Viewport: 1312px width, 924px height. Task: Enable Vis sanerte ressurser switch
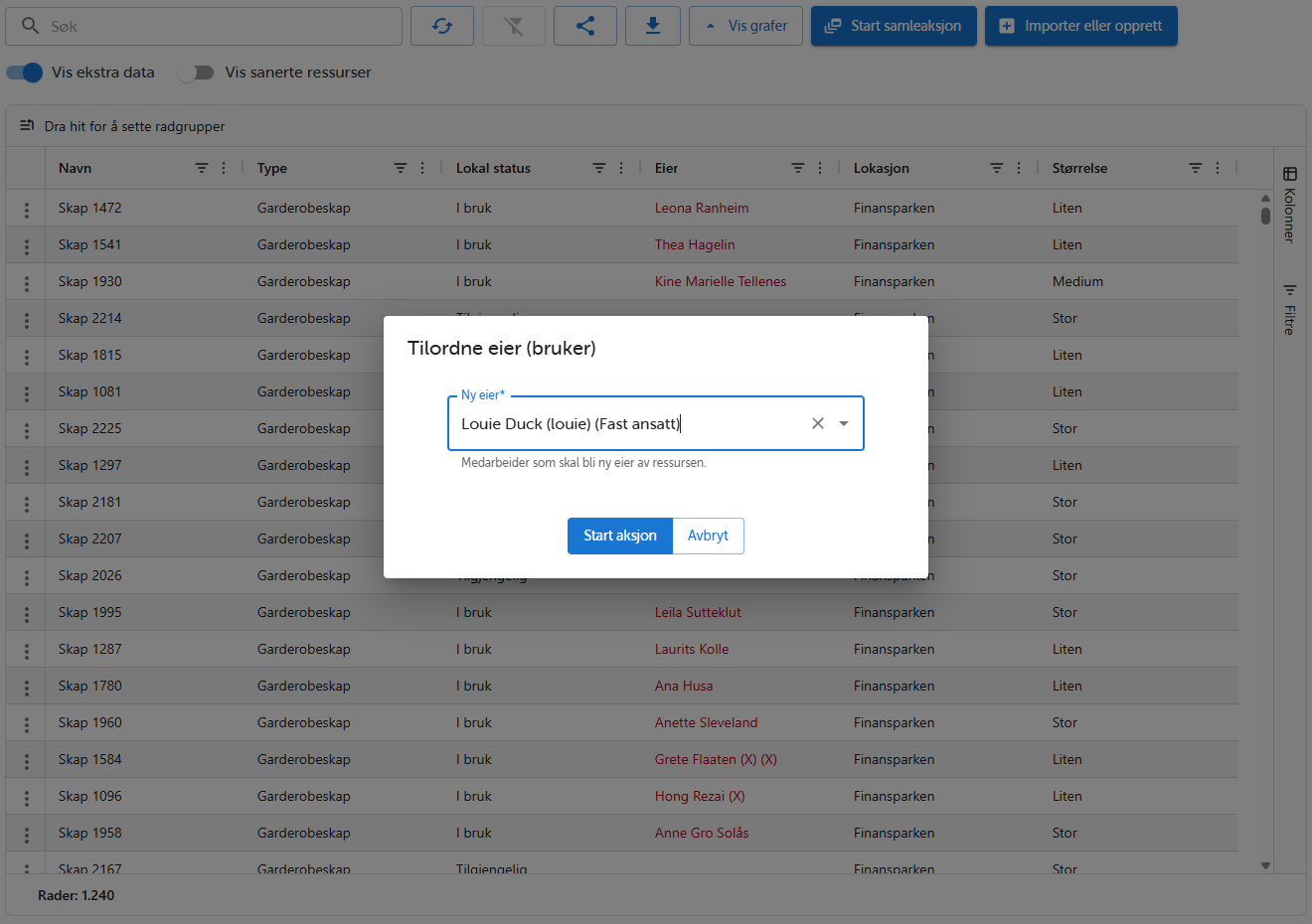click(196, 73)
